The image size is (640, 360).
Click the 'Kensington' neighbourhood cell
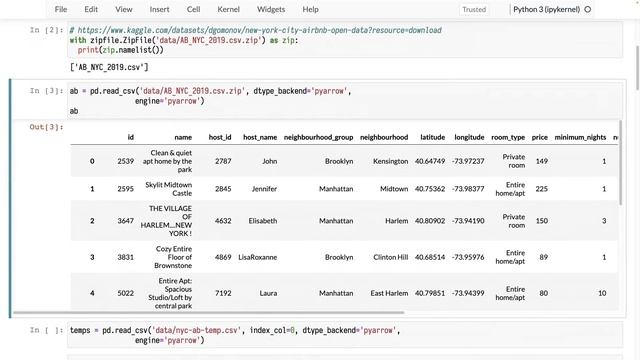click(x=391, y=161)
